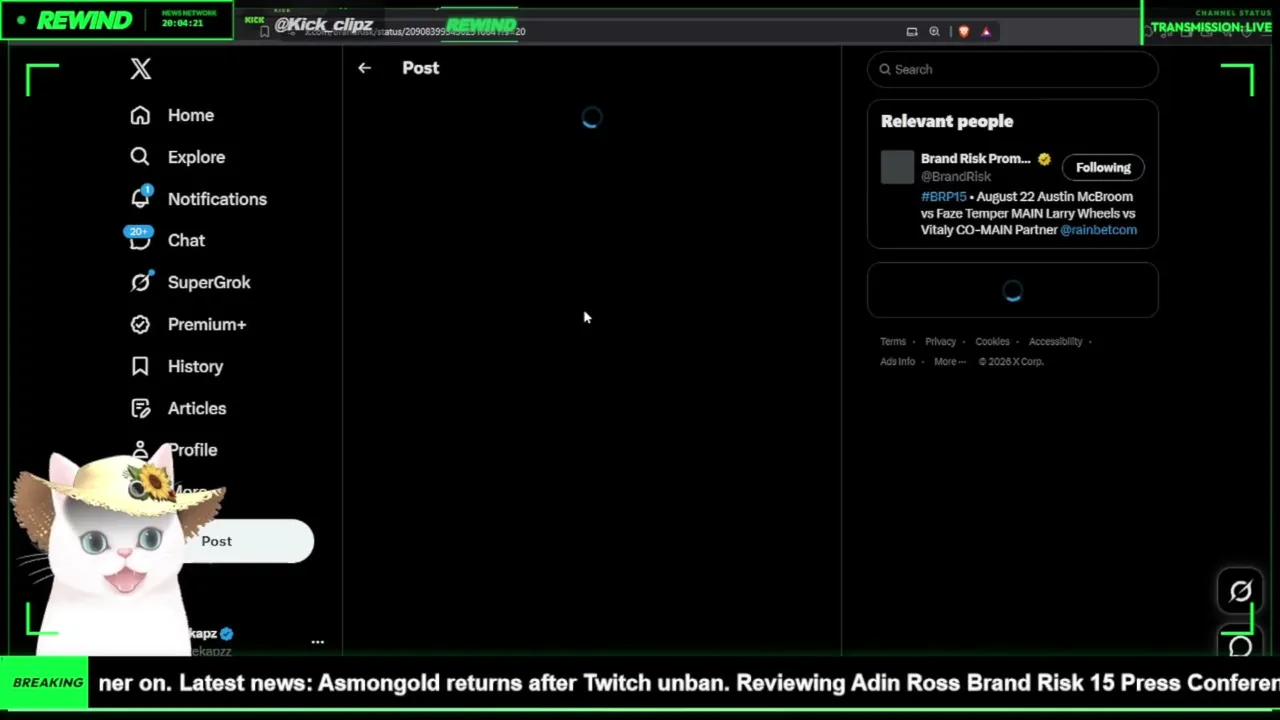Open the floating Grok button

click(x=1240, y=592)
